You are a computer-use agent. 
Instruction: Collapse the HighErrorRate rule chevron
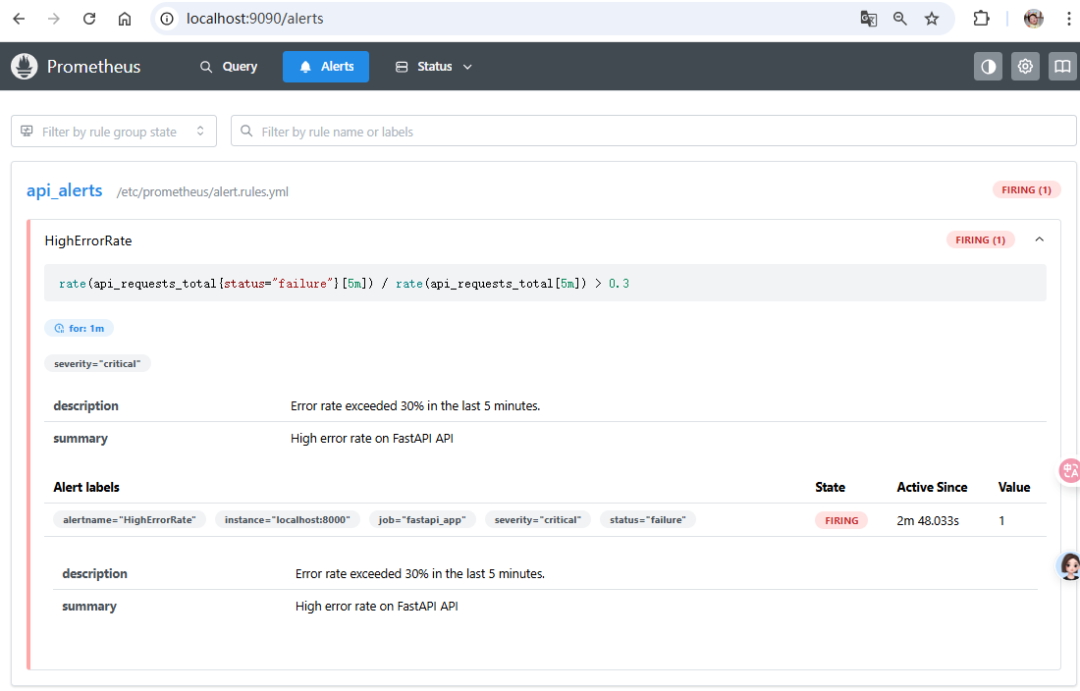point(1039,240)
